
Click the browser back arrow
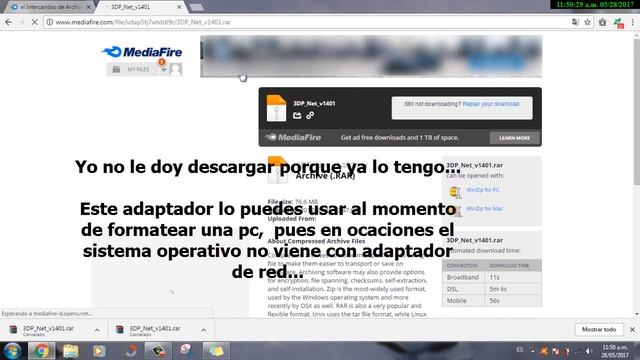[x=8, y=22]
